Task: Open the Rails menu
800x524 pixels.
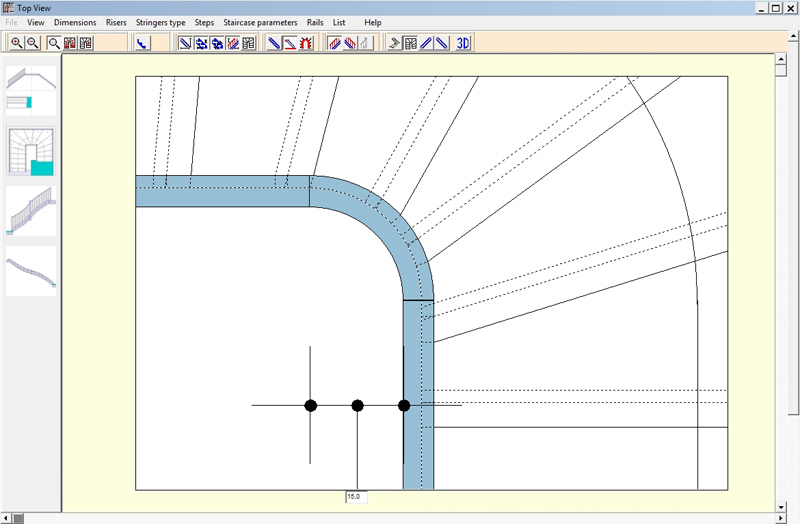Action: [315, 22]
